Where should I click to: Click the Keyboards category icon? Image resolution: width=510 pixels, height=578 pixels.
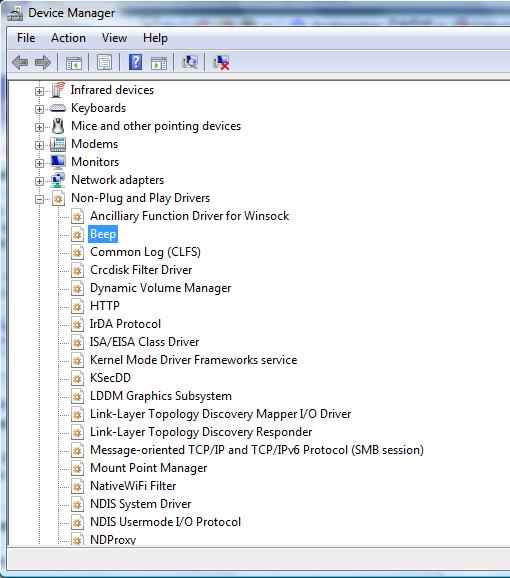pyautogui.click(x=58, y=108)
